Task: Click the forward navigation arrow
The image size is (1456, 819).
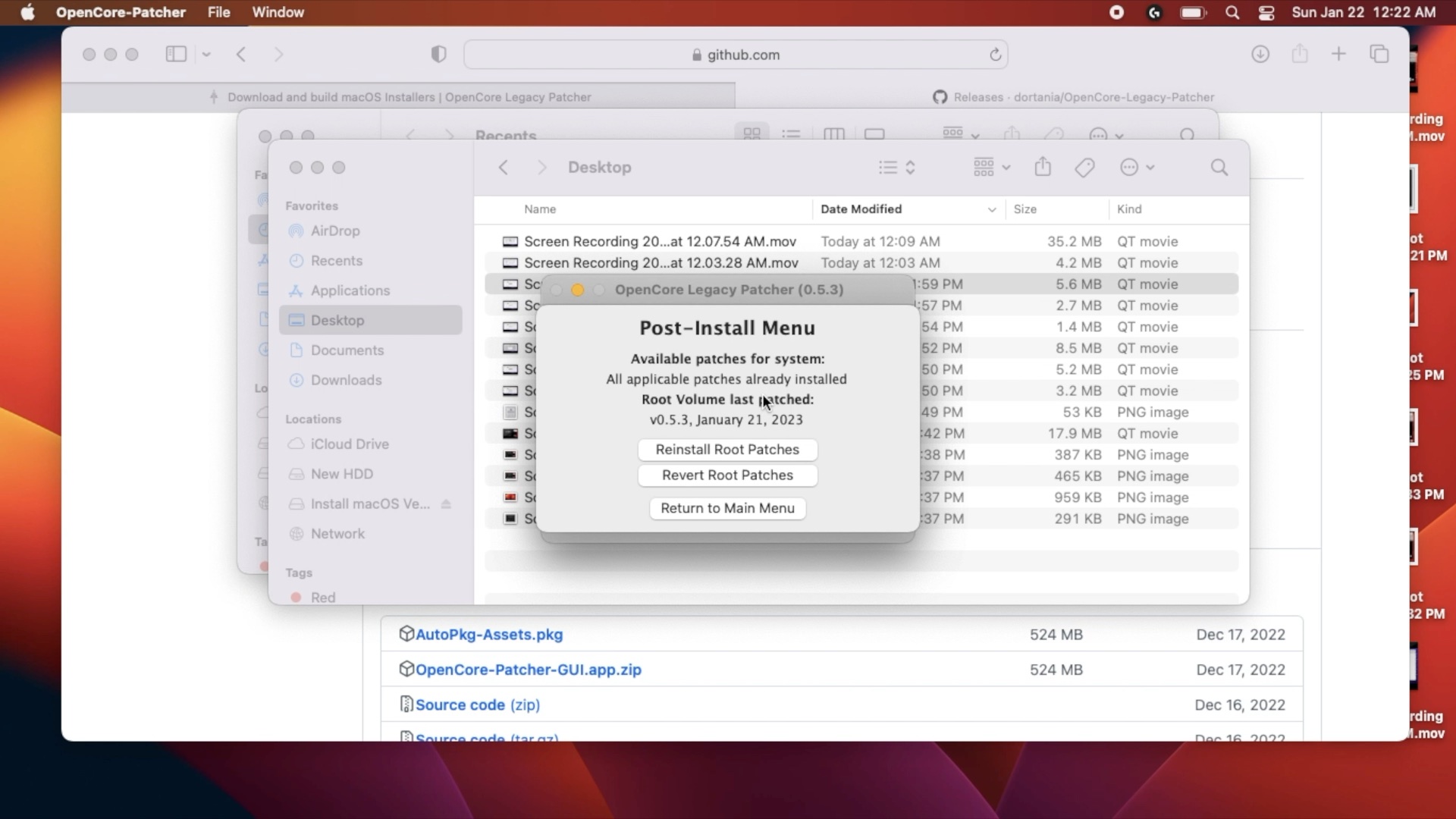Action: click(x=279, y=54)
